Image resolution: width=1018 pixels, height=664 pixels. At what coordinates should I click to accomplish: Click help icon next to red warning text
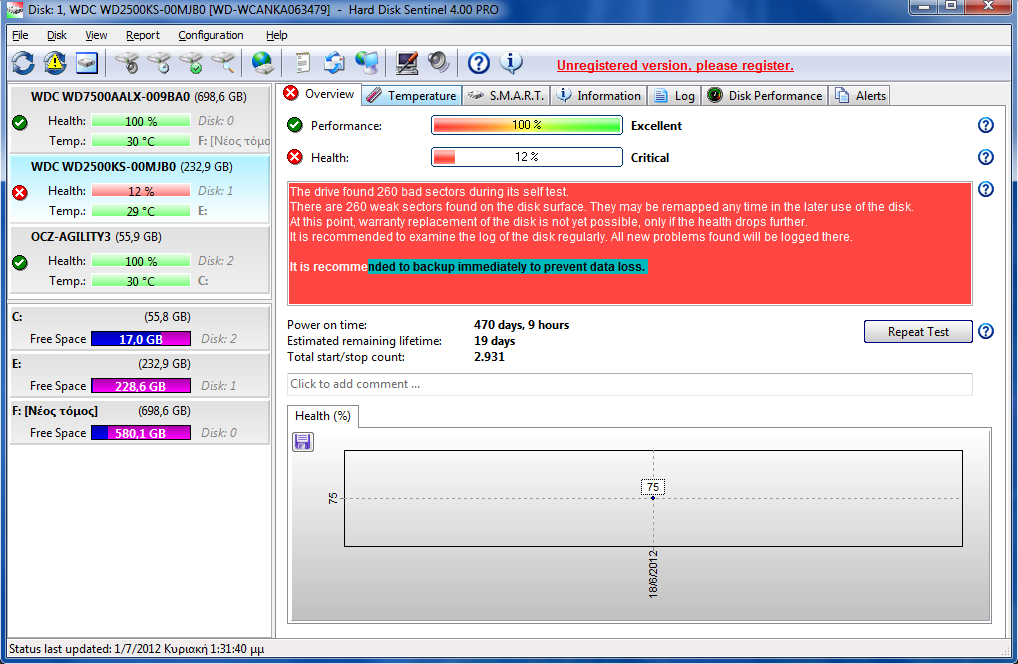point(986,189)
